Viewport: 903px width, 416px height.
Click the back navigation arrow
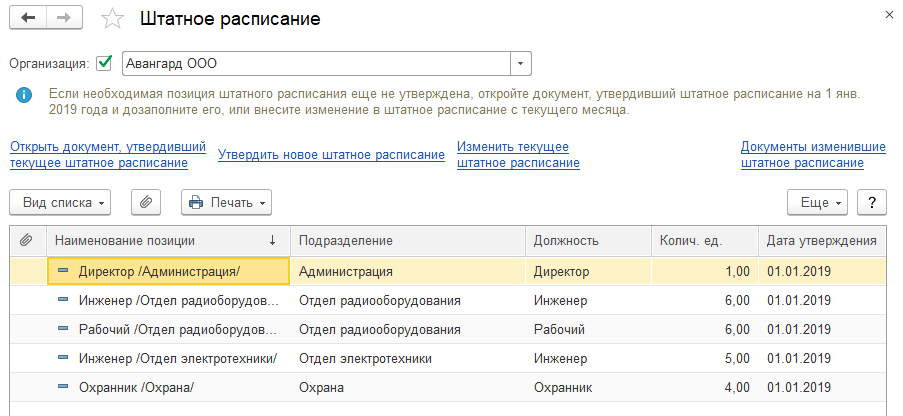(x=29, y=19)
